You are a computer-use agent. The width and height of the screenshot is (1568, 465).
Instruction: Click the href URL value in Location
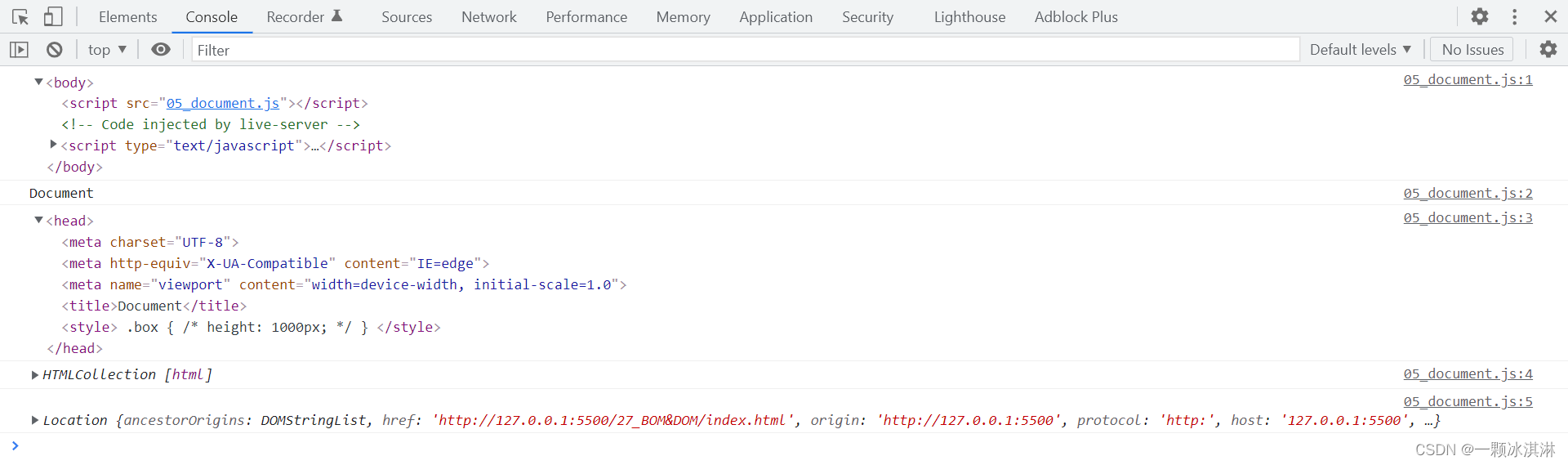pos(612,420)
